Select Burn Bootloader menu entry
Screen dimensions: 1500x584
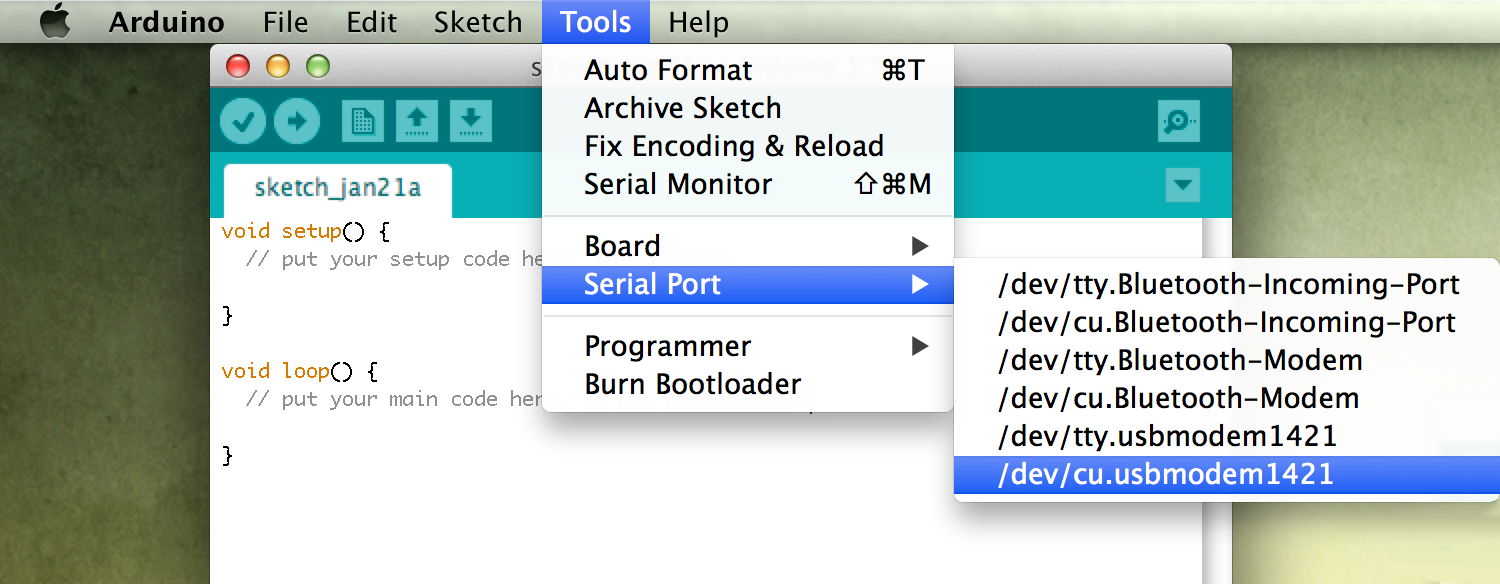tap(748, 384)
